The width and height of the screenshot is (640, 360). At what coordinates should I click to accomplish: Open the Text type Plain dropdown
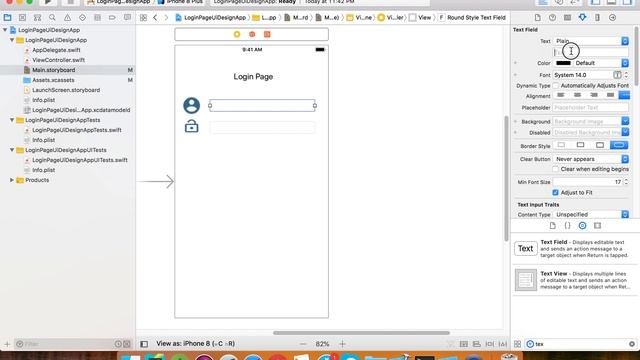coord(591,41)
